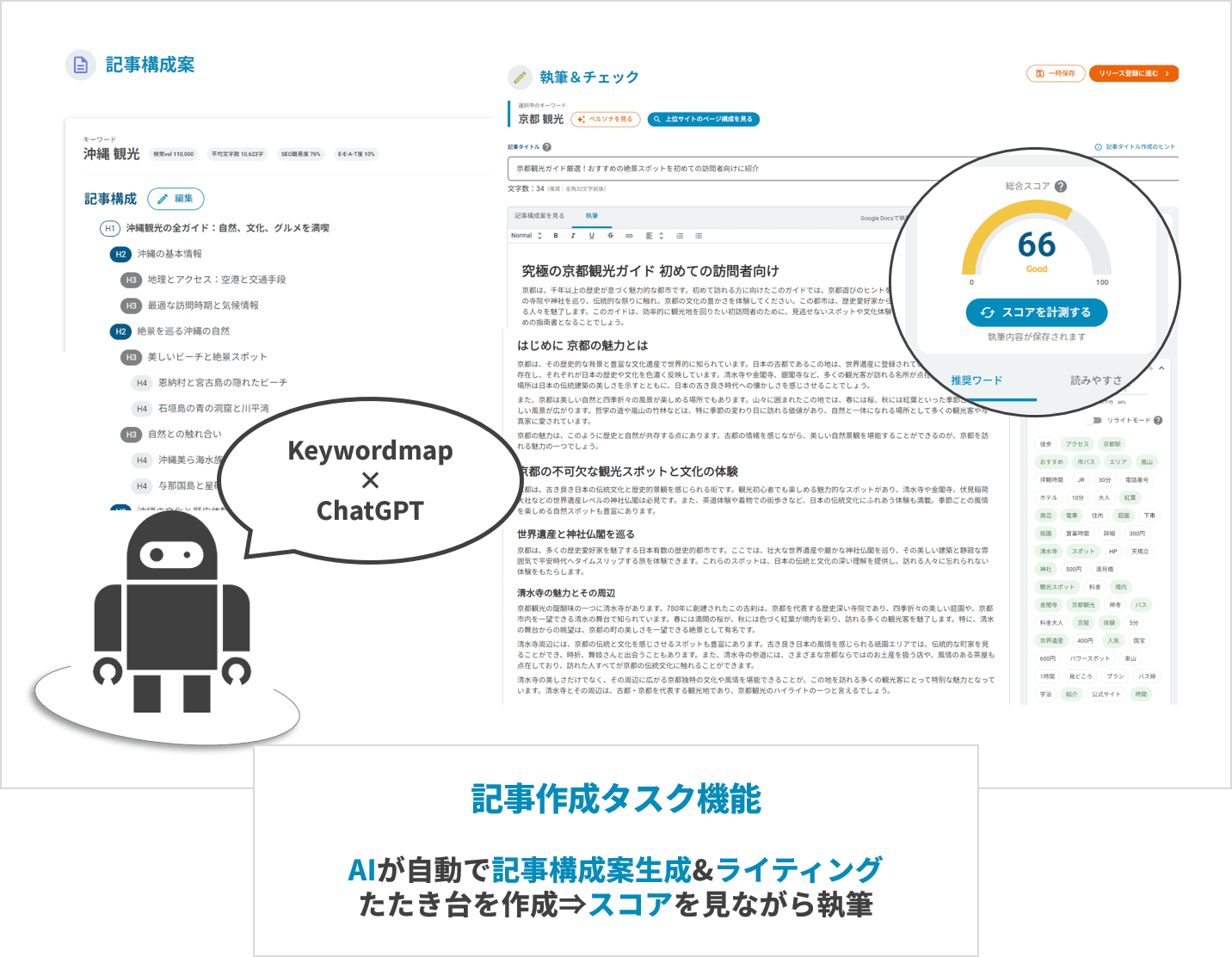The width and height of the screenshot is (1232, 957).
Task: Open the 読みやすさ tab
Action: [1096, 380]
